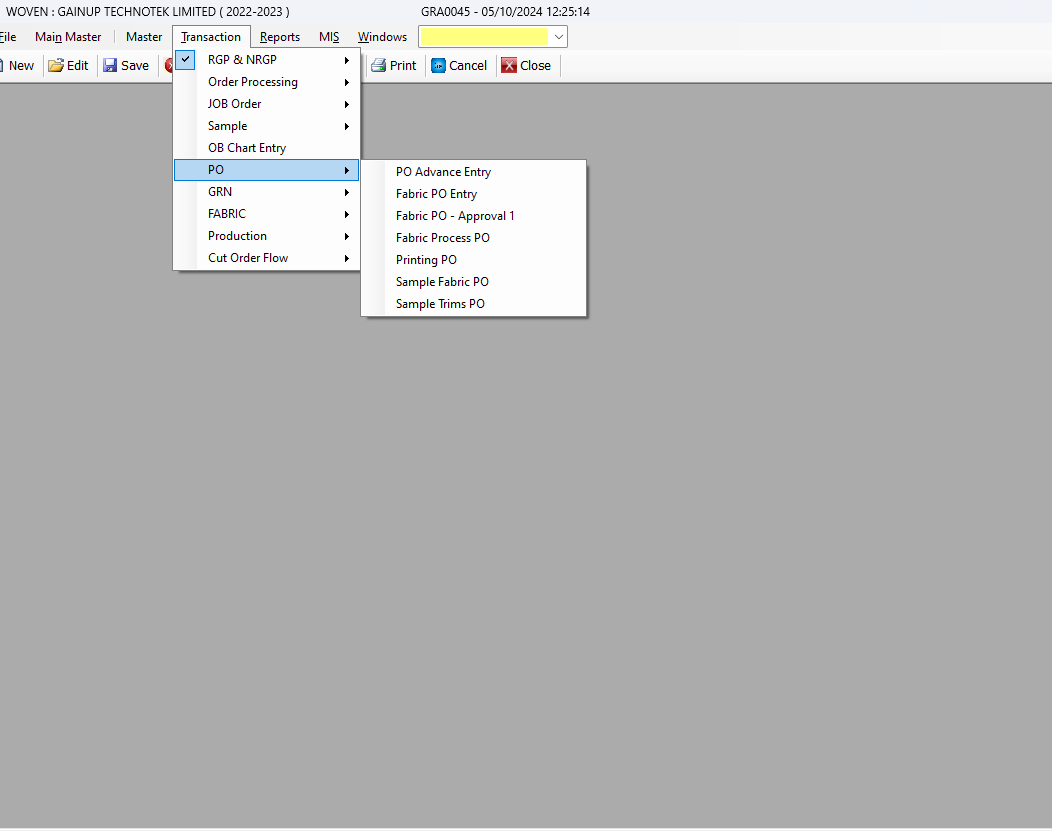Click the Cancel toolbar icon

438,66
